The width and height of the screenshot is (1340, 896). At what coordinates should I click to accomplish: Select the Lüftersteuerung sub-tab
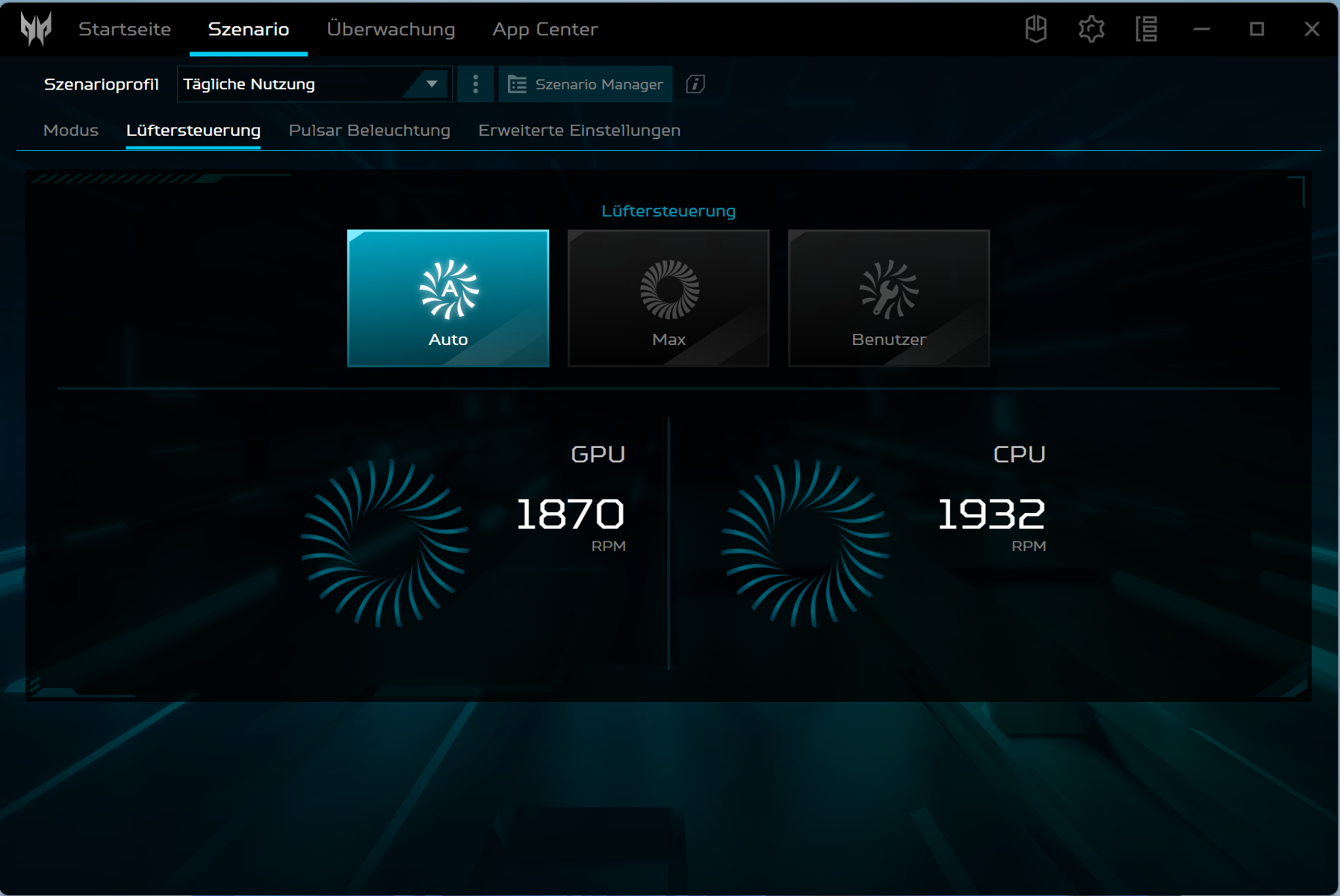coord(193,130)
